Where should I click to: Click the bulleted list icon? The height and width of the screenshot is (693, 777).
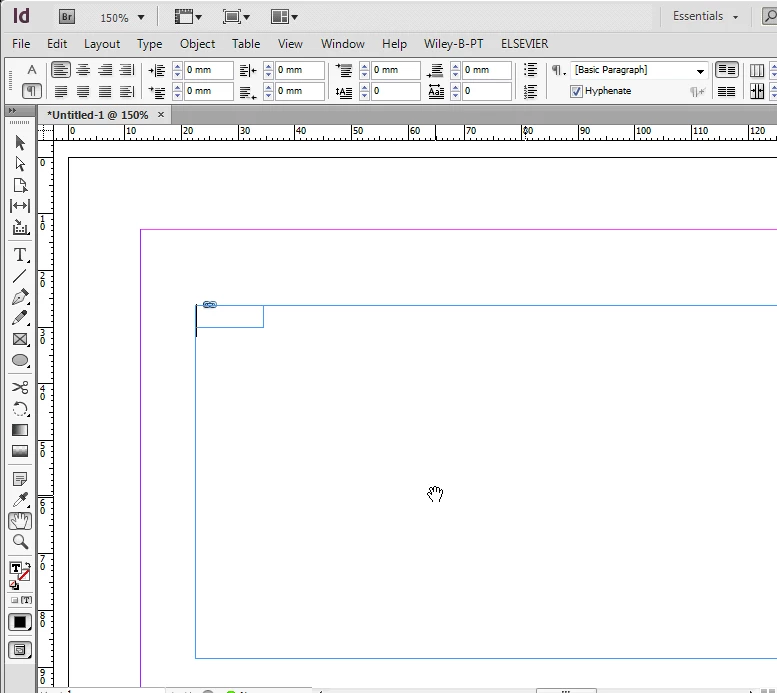coord(530,70)
